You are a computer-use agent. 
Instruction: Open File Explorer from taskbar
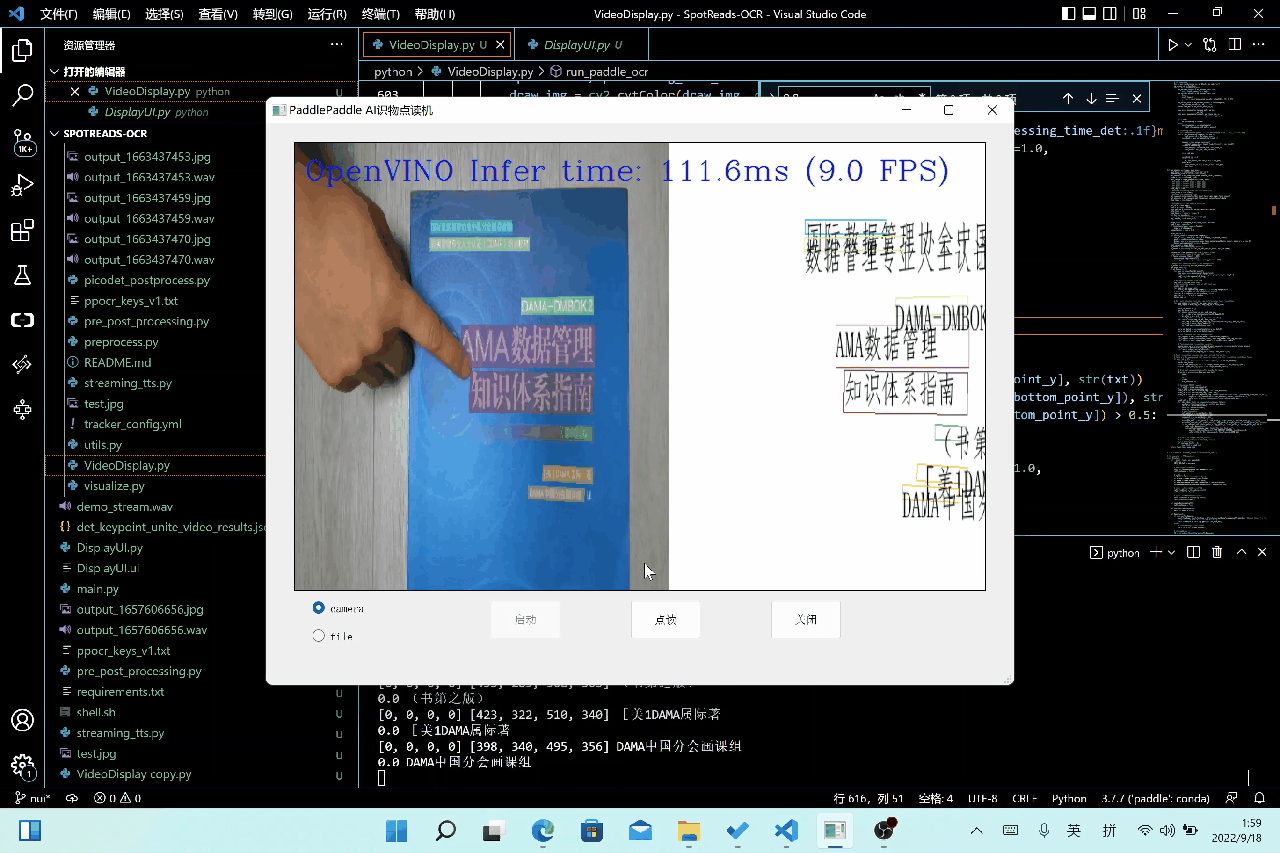tap(689, 830)
